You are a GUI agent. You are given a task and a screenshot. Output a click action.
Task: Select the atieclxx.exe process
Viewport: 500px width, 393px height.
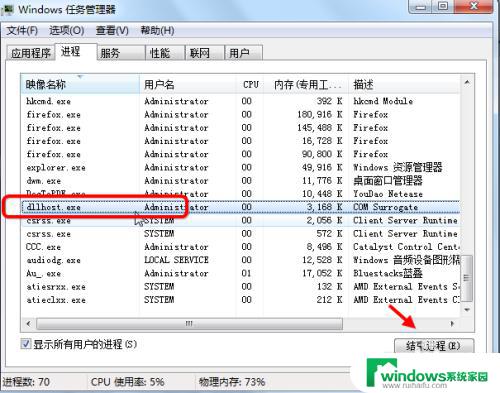click(241, 300)
